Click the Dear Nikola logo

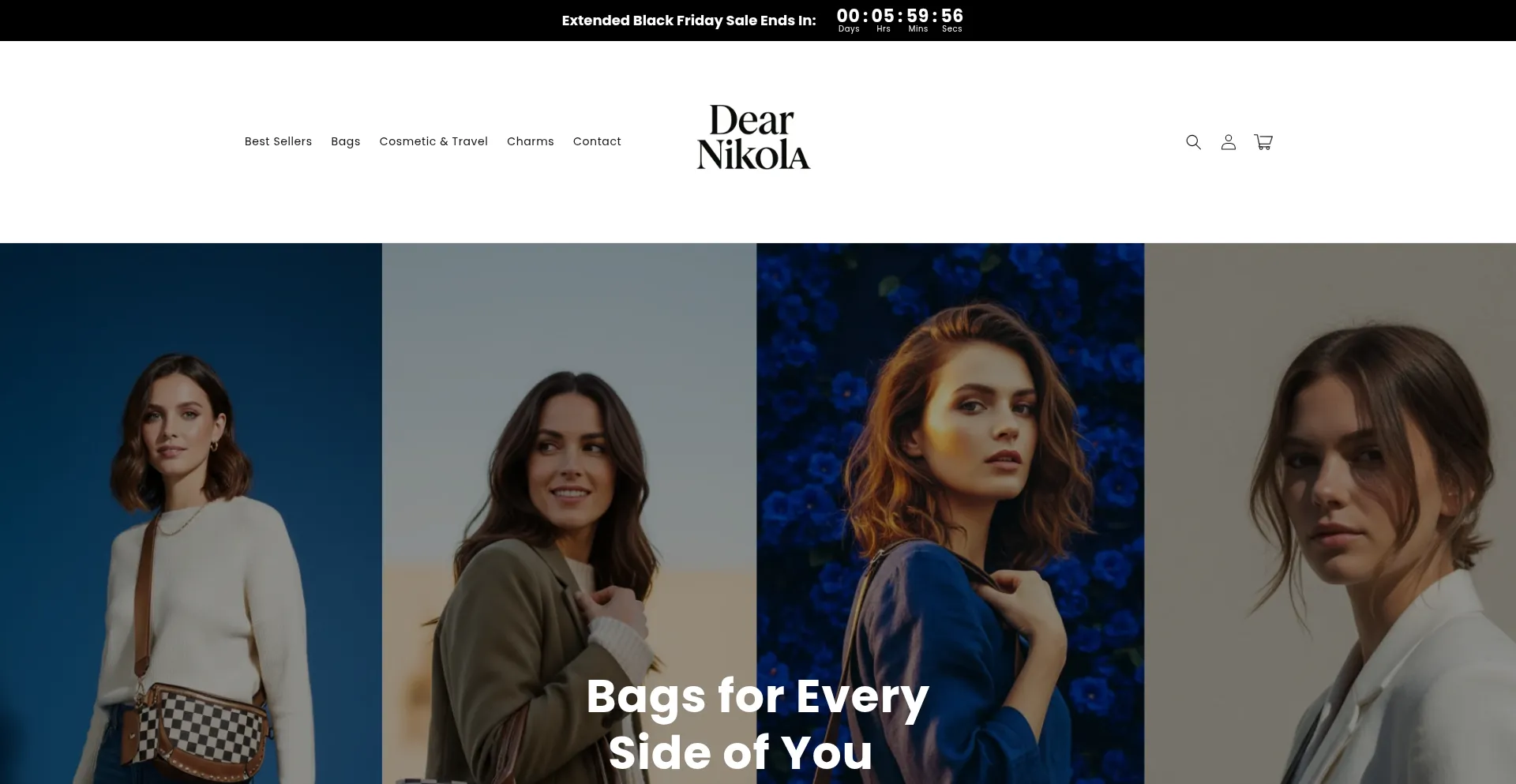[x=753, y=137]
